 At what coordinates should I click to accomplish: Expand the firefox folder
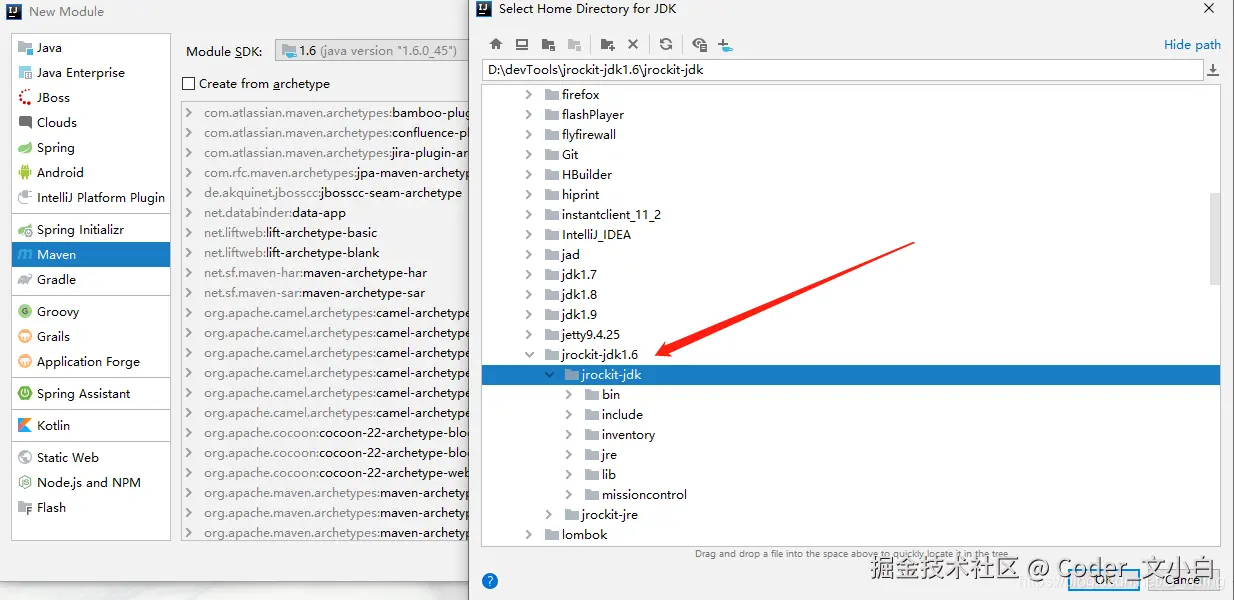click(530, 95)
